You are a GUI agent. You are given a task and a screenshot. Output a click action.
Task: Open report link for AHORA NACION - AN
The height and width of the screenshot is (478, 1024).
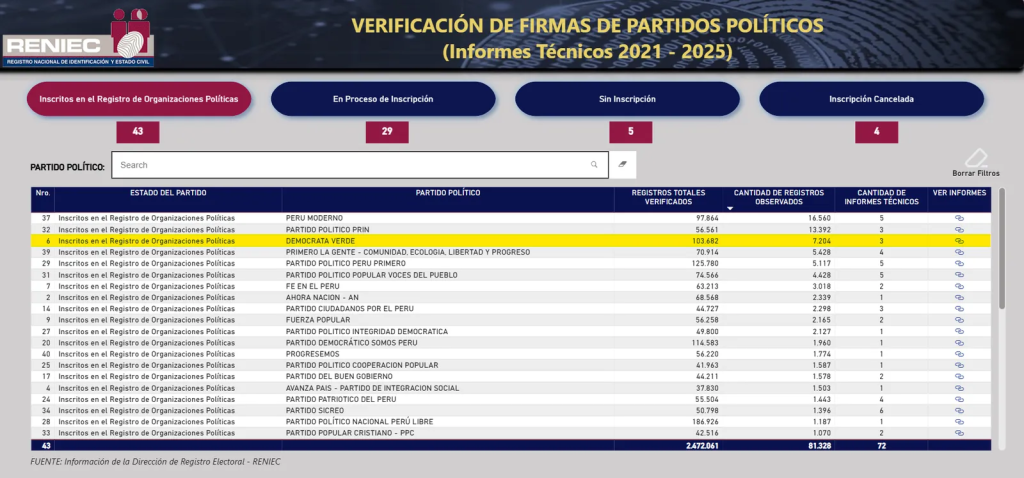(x=959, y=298)
